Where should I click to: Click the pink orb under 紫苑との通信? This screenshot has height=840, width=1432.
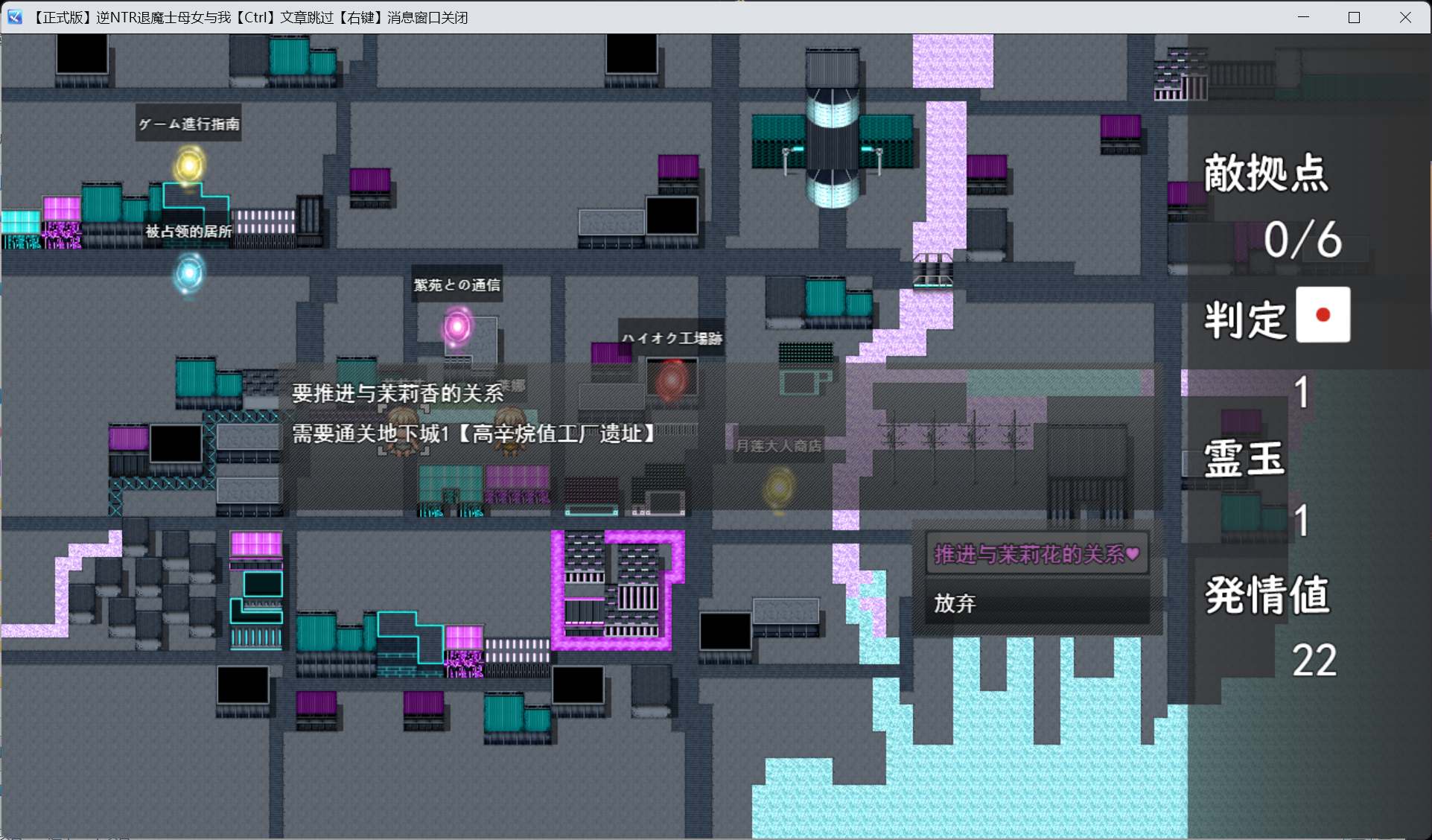click(456, 326)
